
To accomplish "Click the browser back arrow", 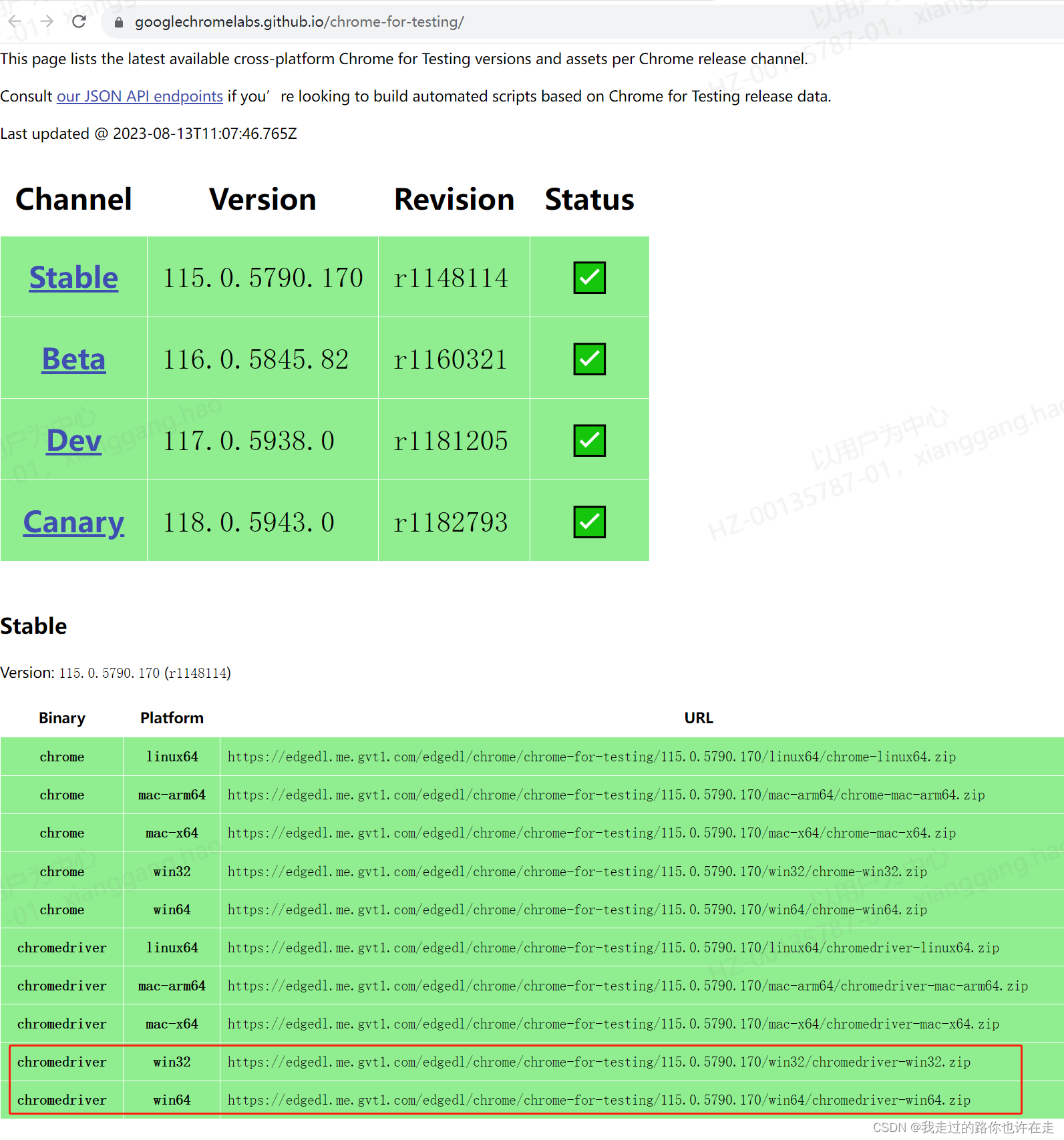I will point(15,21).
